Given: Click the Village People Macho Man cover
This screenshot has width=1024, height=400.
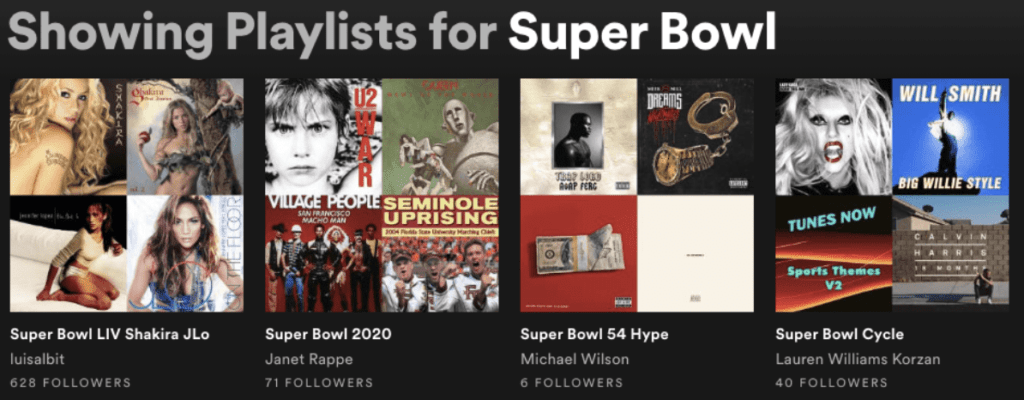Looking at the screenshot, I should point(323,254).
